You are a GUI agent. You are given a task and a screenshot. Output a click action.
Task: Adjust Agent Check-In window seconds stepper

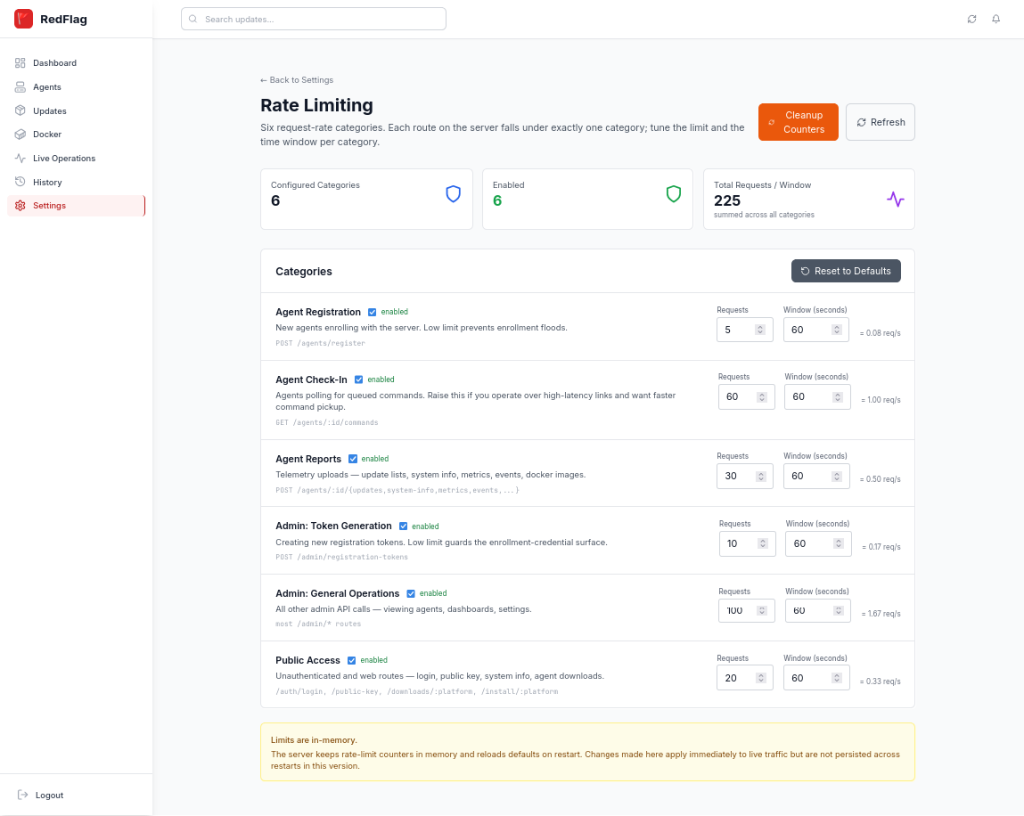[838, 397]
